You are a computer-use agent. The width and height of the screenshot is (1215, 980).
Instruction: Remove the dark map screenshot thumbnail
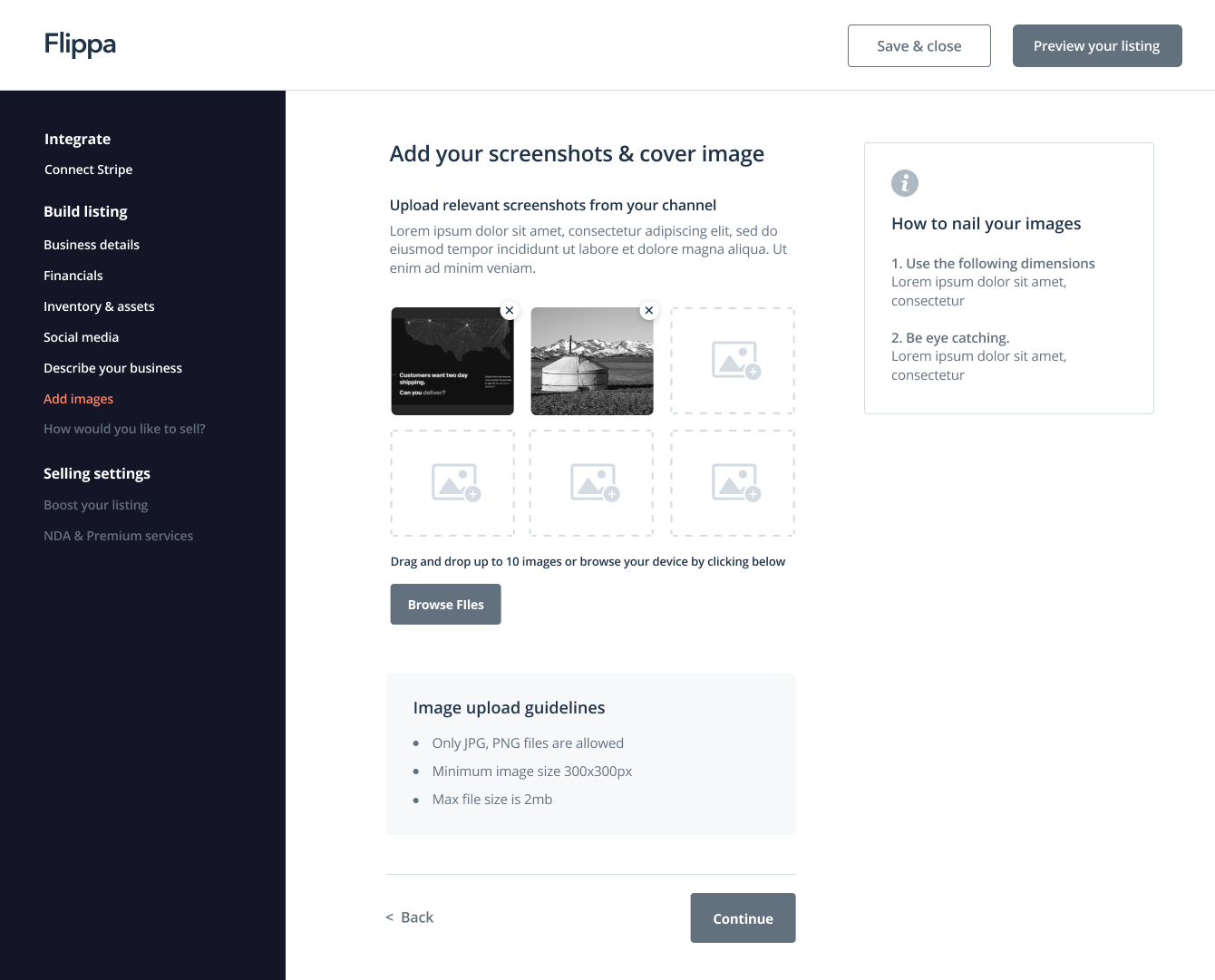click(x=510, y=310)
